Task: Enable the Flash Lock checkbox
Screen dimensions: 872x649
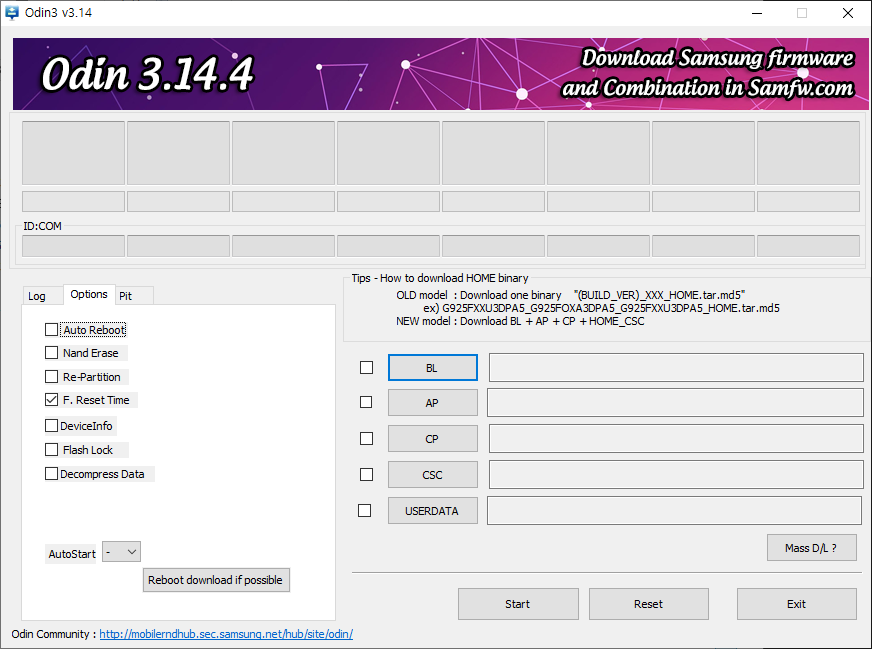Action: pyautogui.click(x=51, y=449)
